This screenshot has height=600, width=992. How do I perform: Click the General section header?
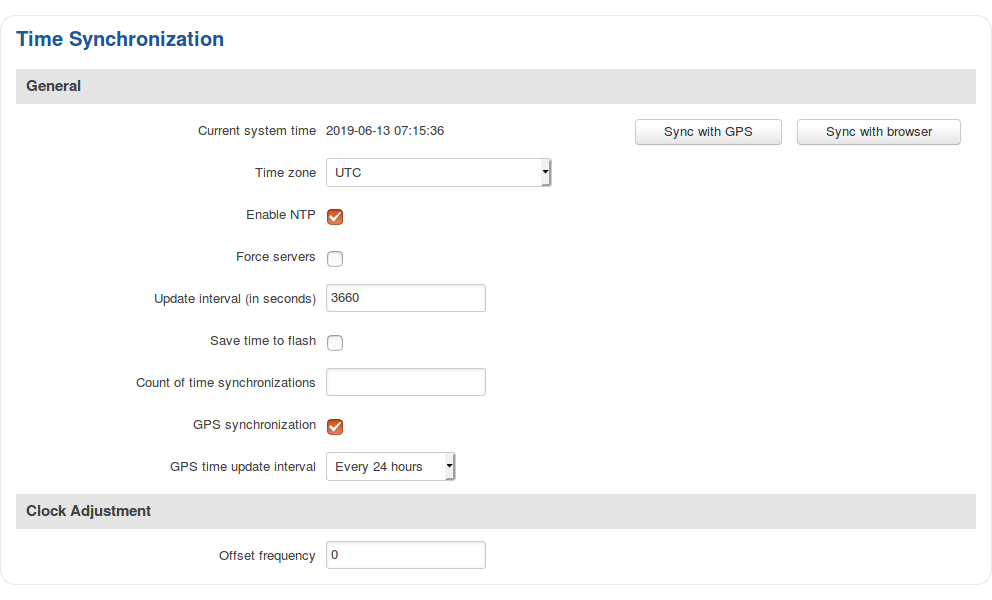[x=54, y=86]
